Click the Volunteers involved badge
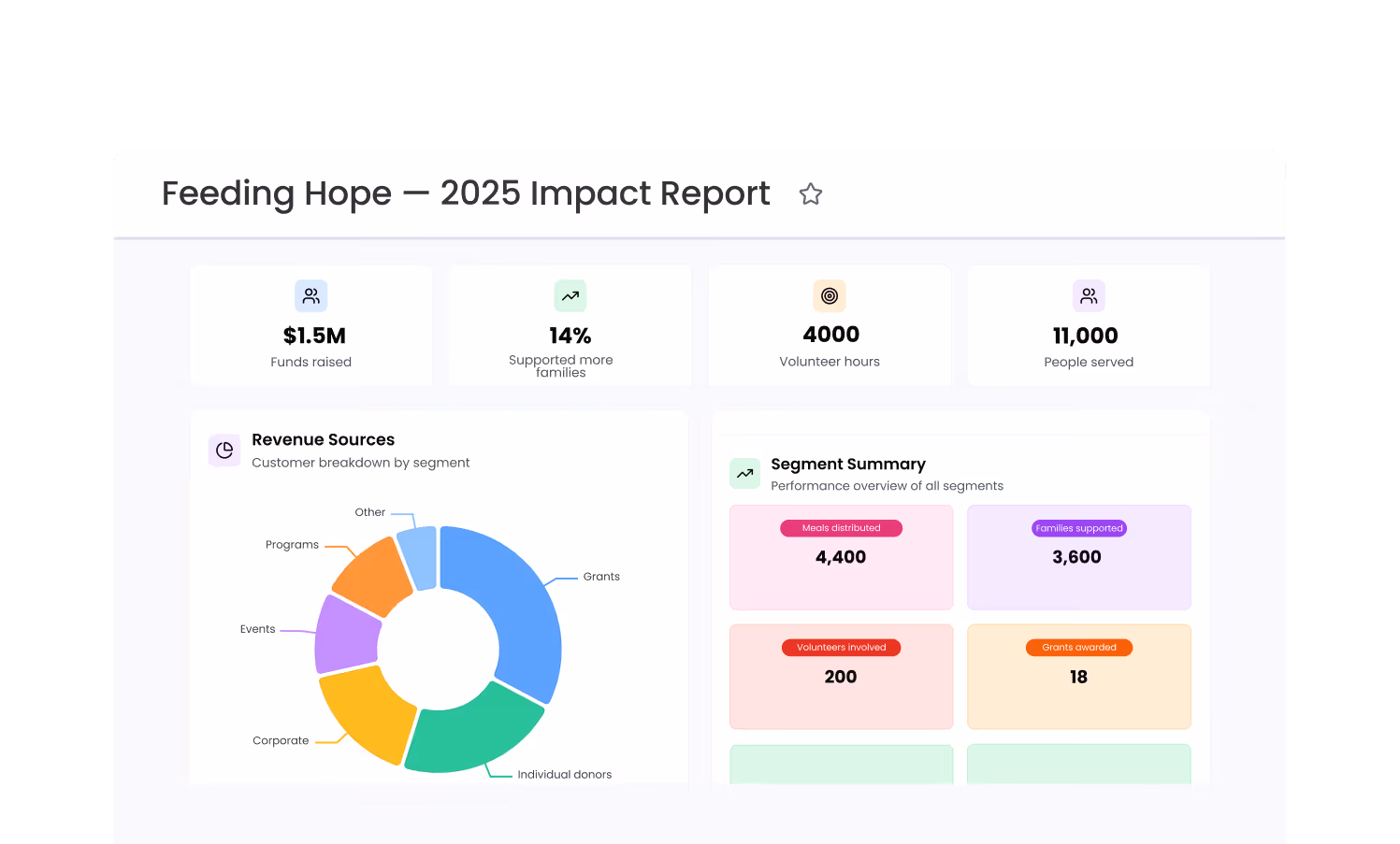This screenshot has width=1400, height=844. 842,648
